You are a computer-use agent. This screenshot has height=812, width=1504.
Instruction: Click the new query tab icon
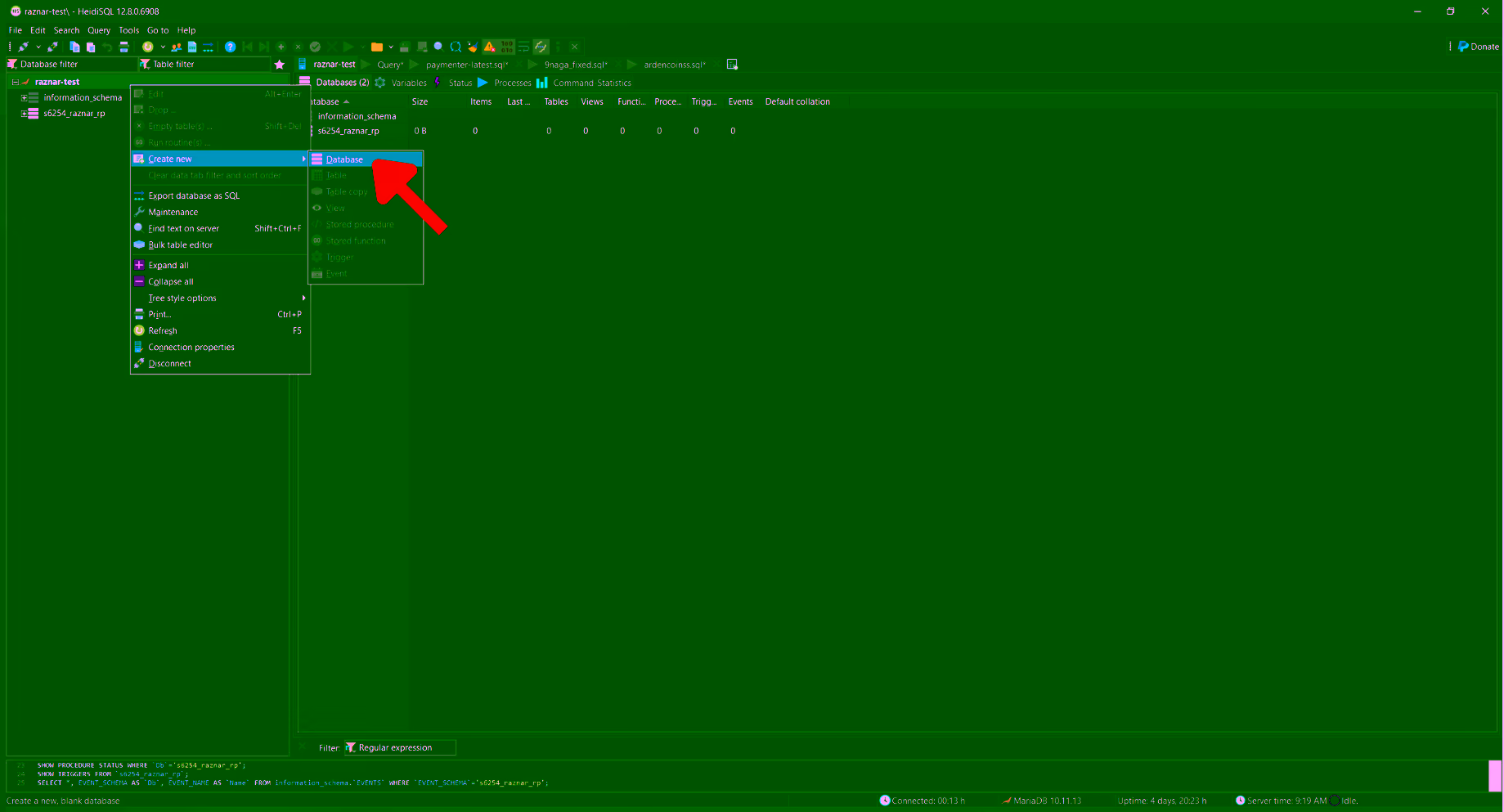point(732,65)
